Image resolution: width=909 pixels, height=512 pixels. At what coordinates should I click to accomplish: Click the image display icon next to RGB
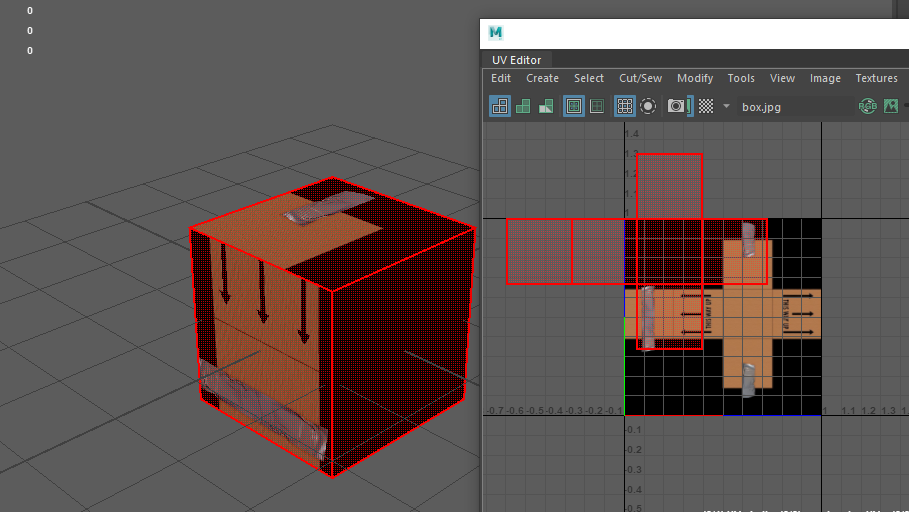coord(891,106)
